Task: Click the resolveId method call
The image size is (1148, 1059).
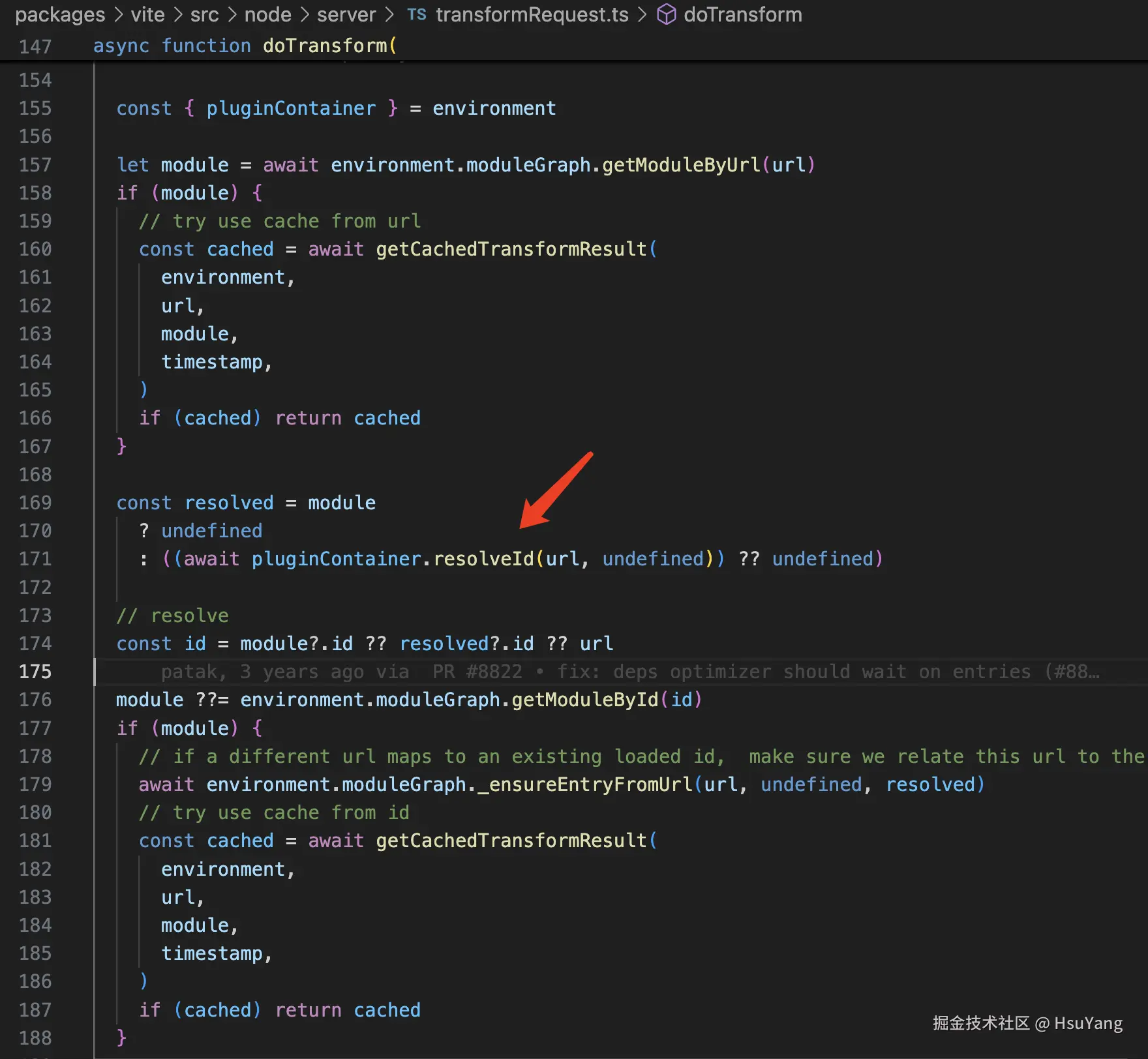Action: [483, 559]
